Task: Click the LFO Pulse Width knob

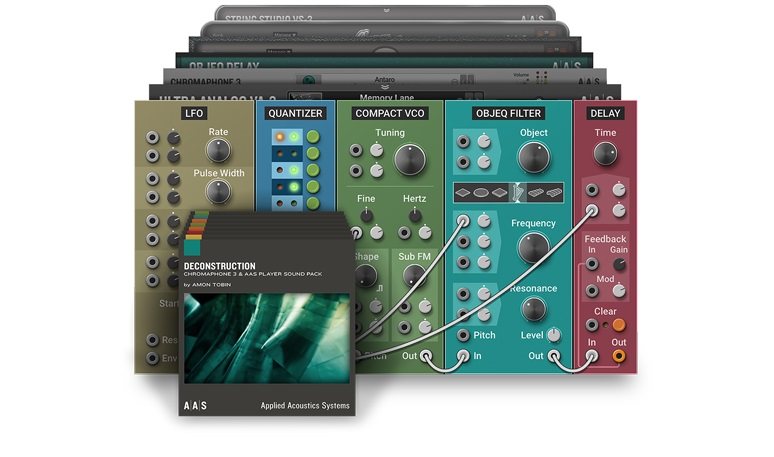Action: click(218, 191)
